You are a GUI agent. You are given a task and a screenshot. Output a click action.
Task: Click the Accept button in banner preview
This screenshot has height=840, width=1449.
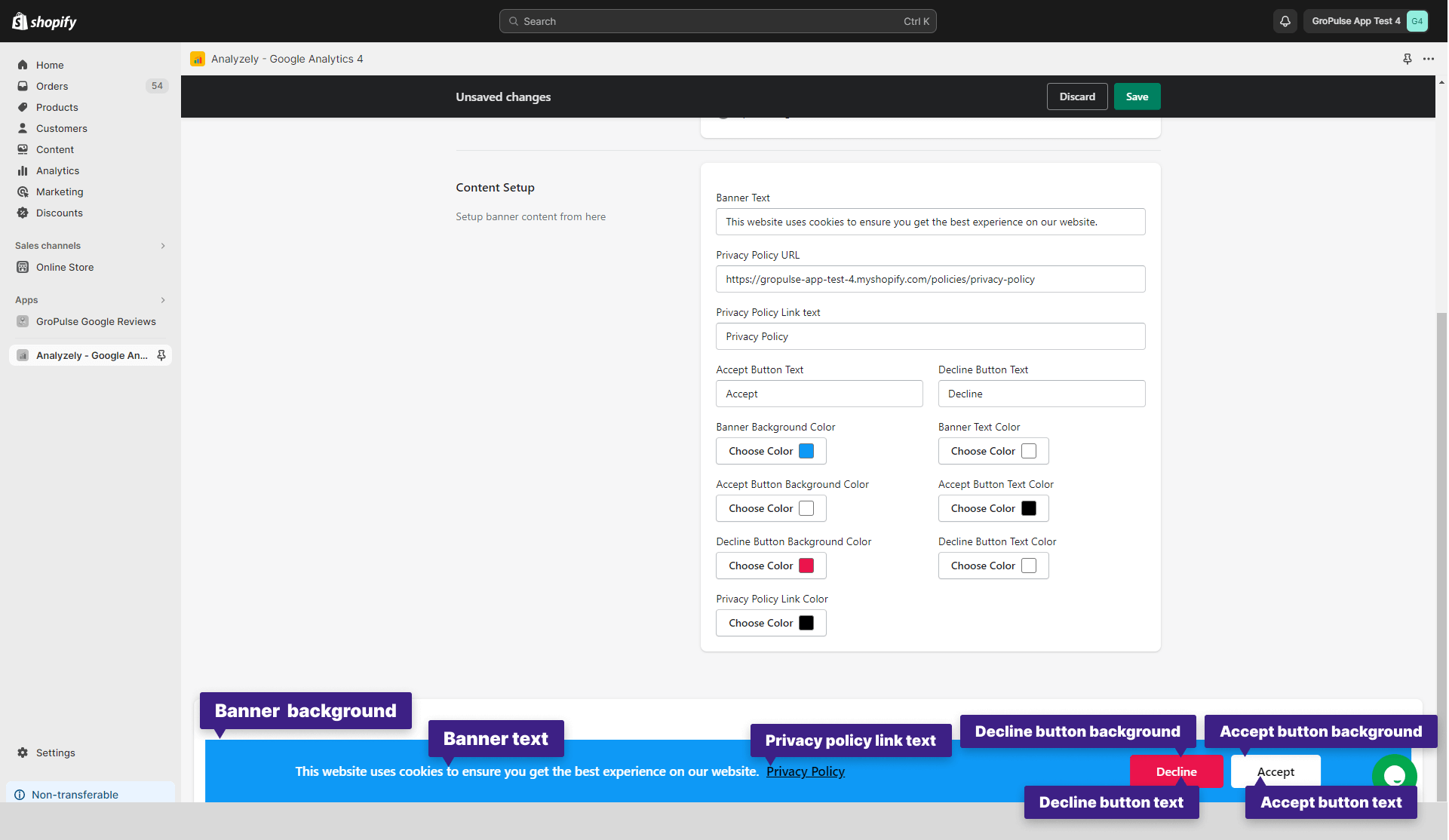(x=1276, y=771)
